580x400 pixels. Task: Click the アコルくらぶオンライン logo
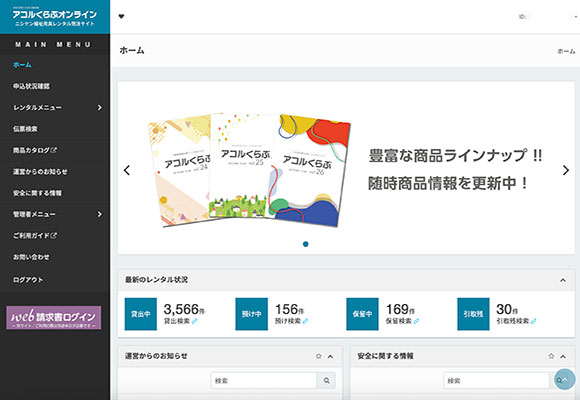pyautogui.click(x=55, y=17)
